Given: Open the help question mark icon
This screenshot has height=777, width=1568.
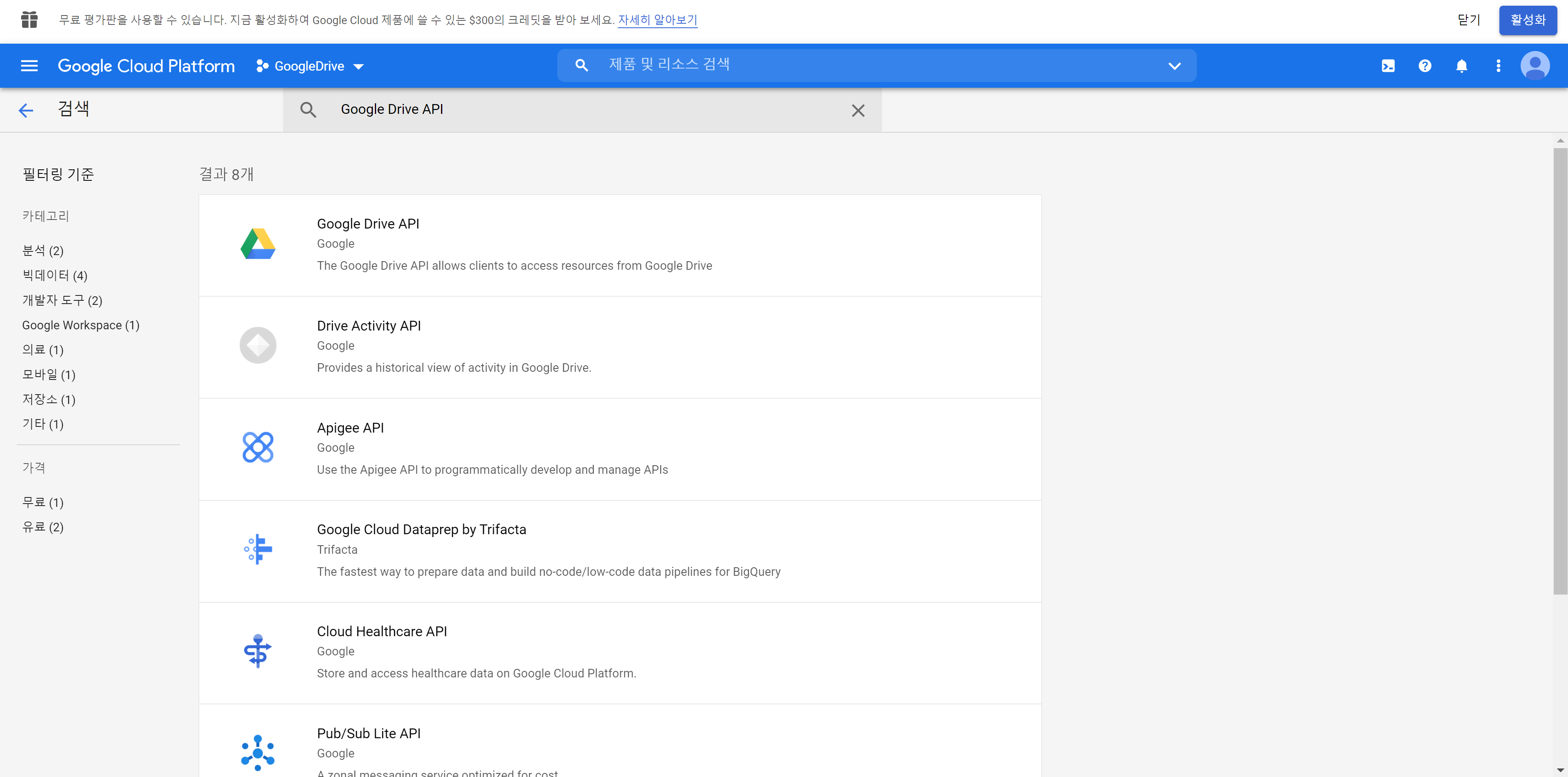Looking at the screenshot, I should [x=1424, y=66].
